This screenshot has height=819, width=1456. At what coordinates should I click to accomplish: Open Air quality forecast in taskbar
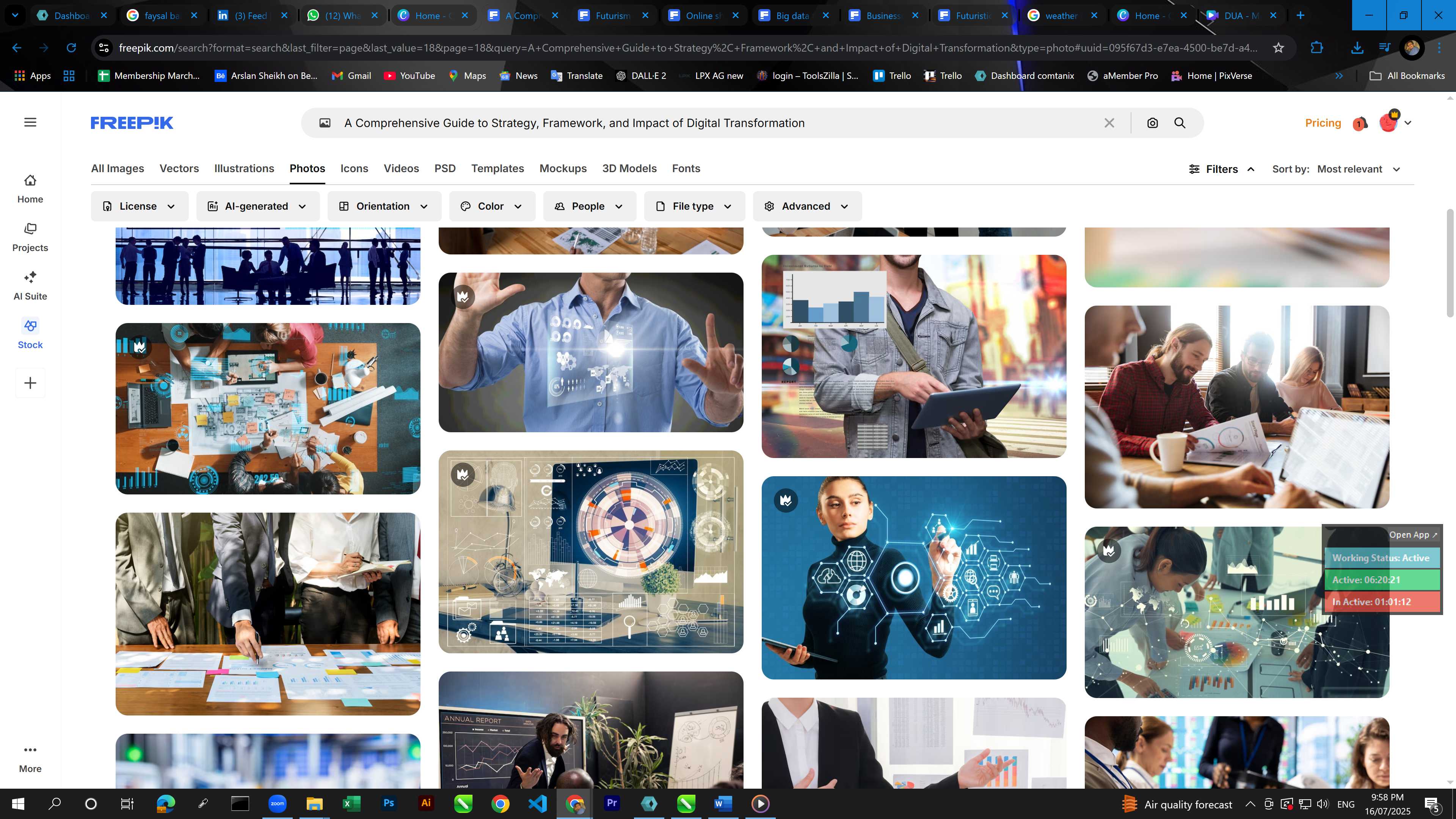[x=1177, y=804]
